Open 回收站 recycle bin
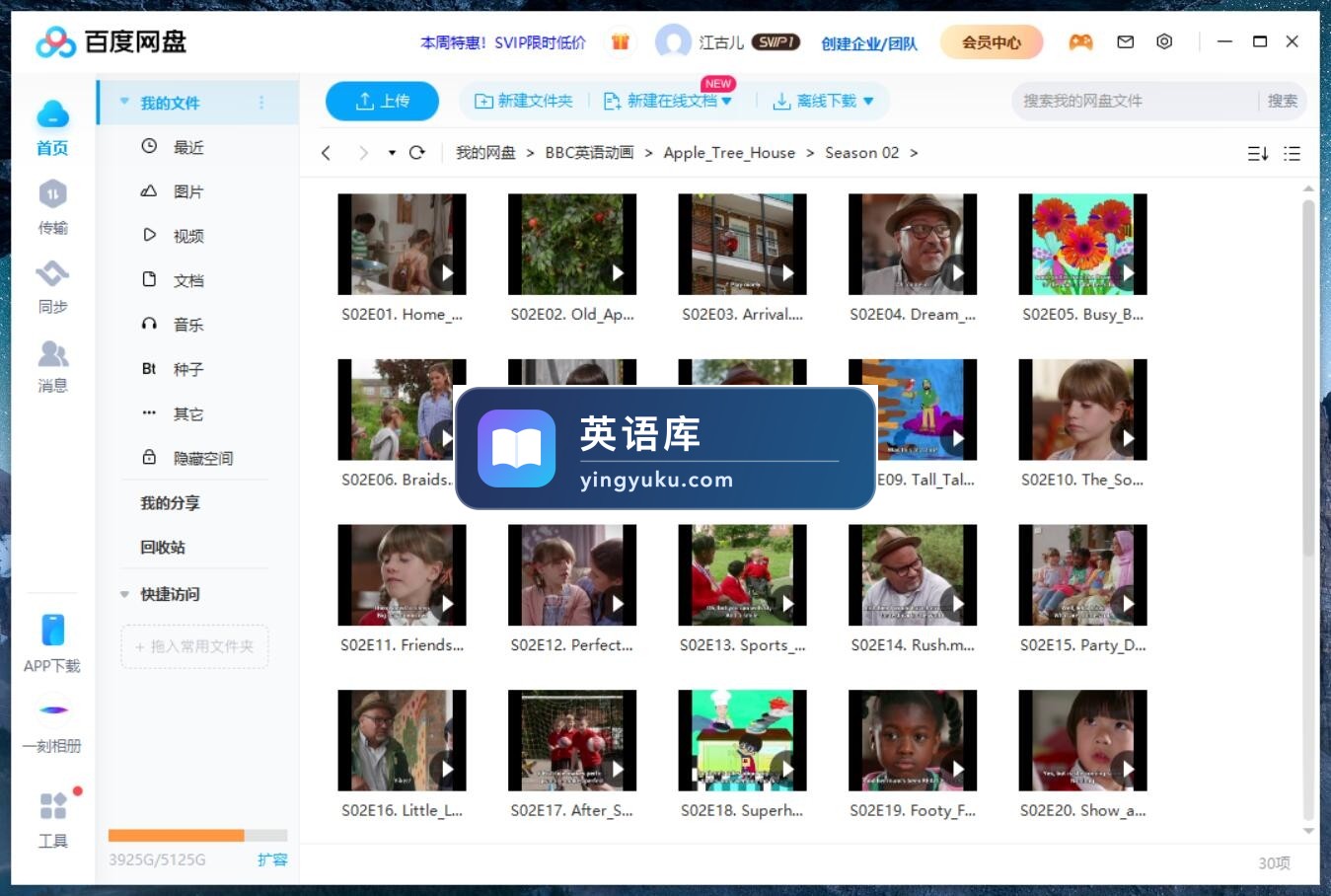 [163, 547]
